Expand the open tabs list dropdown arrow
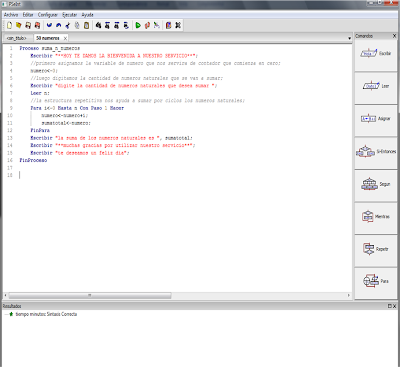This screenshot has width=400, height=367. point(349,38)
